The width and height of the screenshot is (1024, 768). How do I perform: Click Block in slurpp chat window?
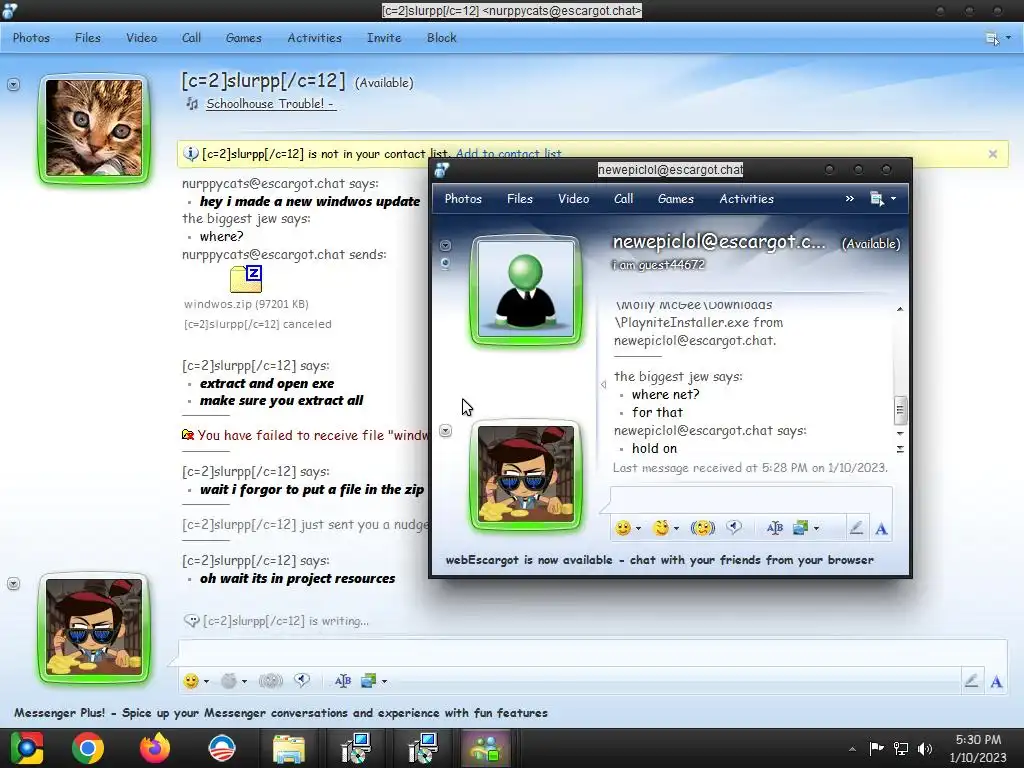tap(441, 38)
